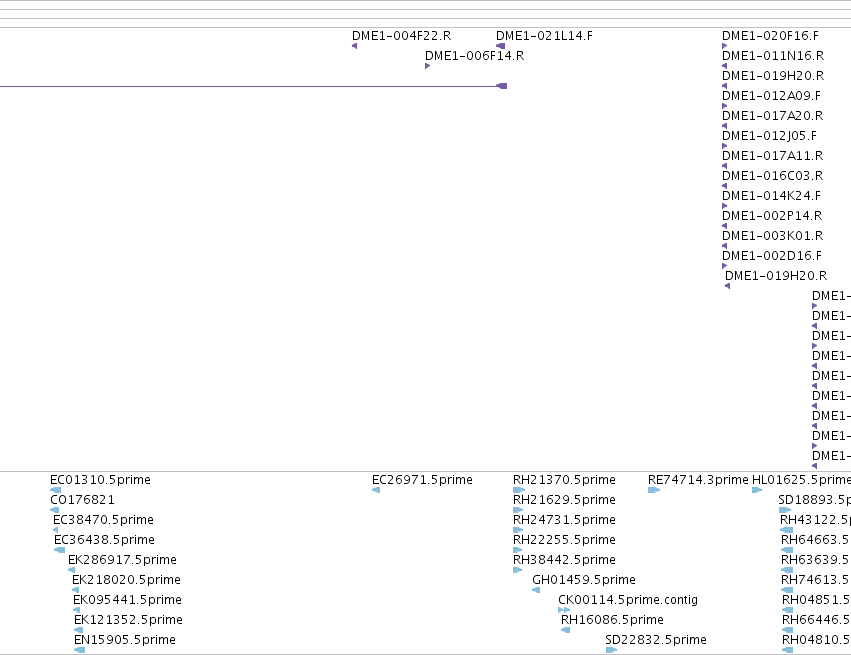Select the HL01625.5prime label
The height and width of the screenshot is (655, 851).
pyautogui.click(x=801, y=480)
